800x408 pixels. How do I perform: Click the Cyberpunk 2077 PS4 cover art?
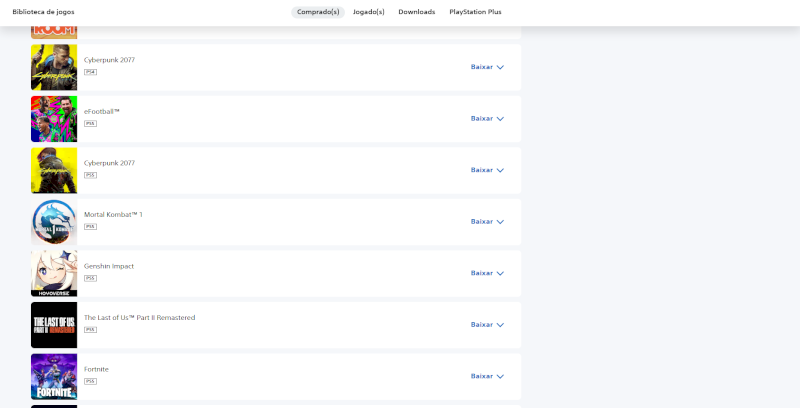[x=54, y=67]
